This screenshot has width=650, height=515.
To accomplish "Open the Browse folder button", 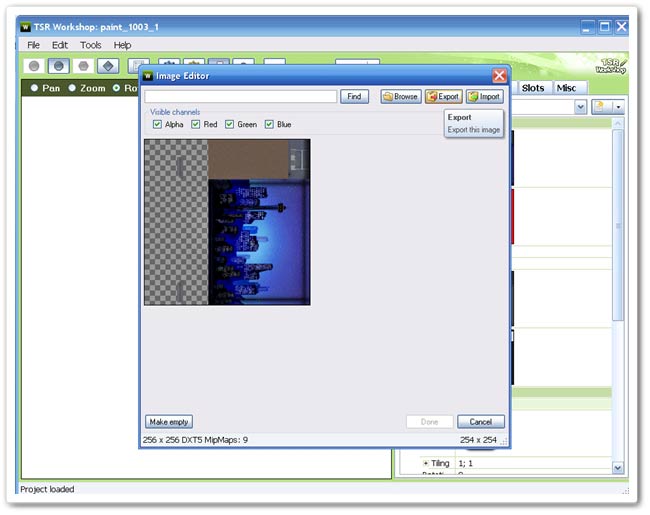I will pos(400,97).
